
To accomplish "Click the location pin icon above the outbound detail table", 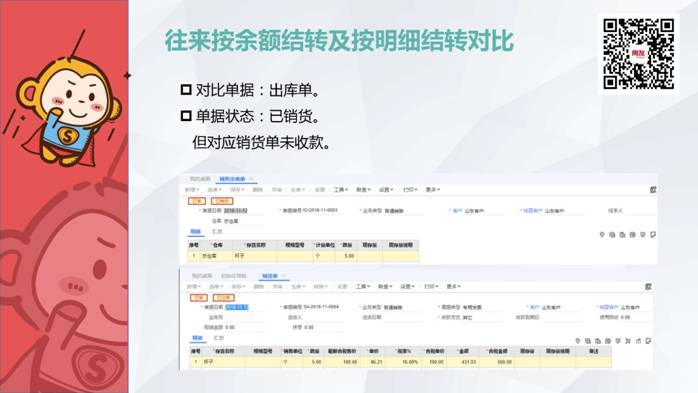I will (x=602, y=235).
